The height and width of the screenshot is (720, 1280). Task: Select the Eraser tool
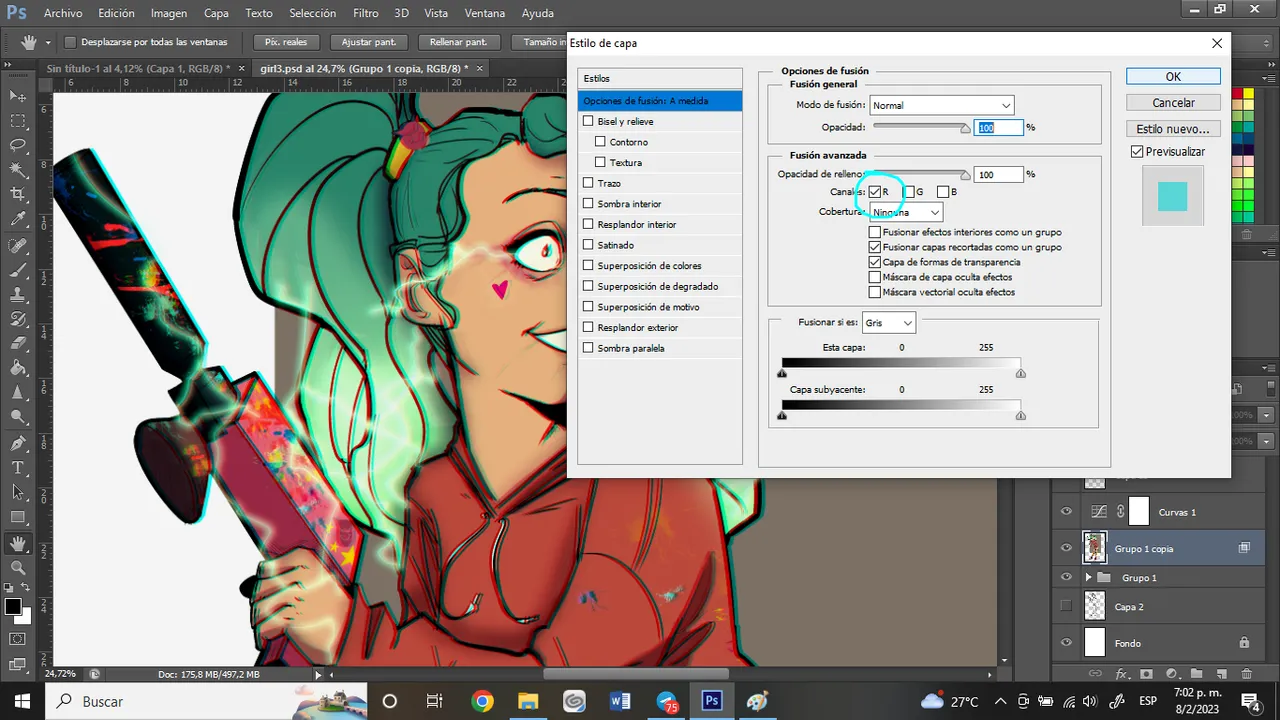click(x=18, y=344)
